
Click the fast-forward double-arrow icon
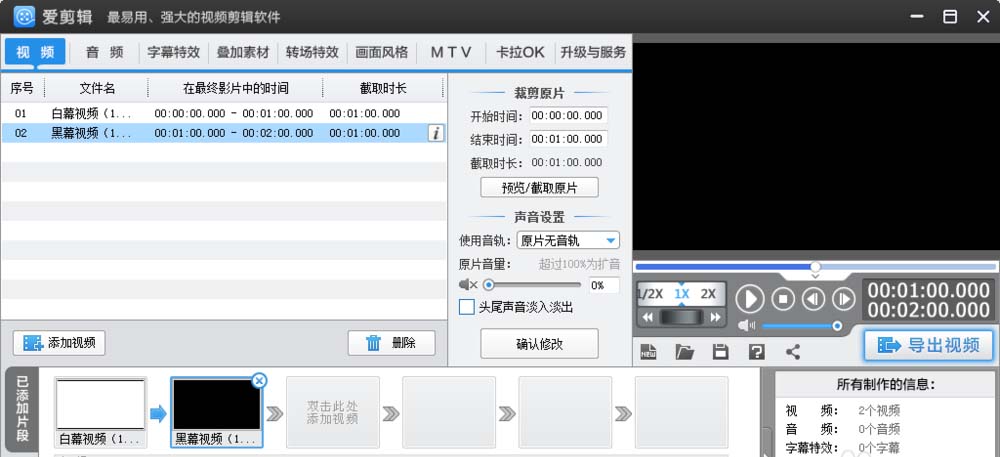pos(716,317)
